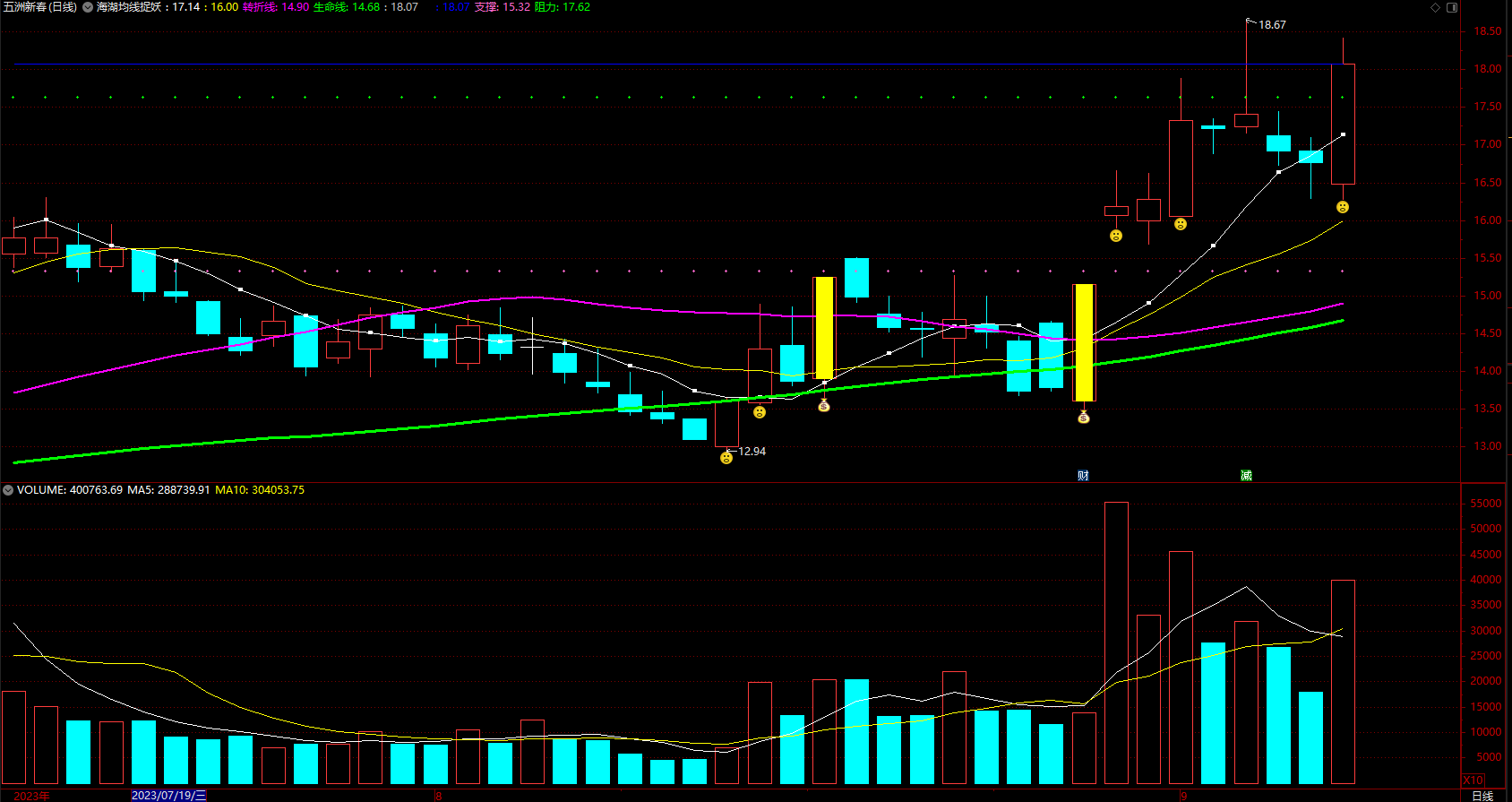The image size is (1512, 802).
Task: Click the month 8 marker on time axis
Action: [x=438, y=796]
